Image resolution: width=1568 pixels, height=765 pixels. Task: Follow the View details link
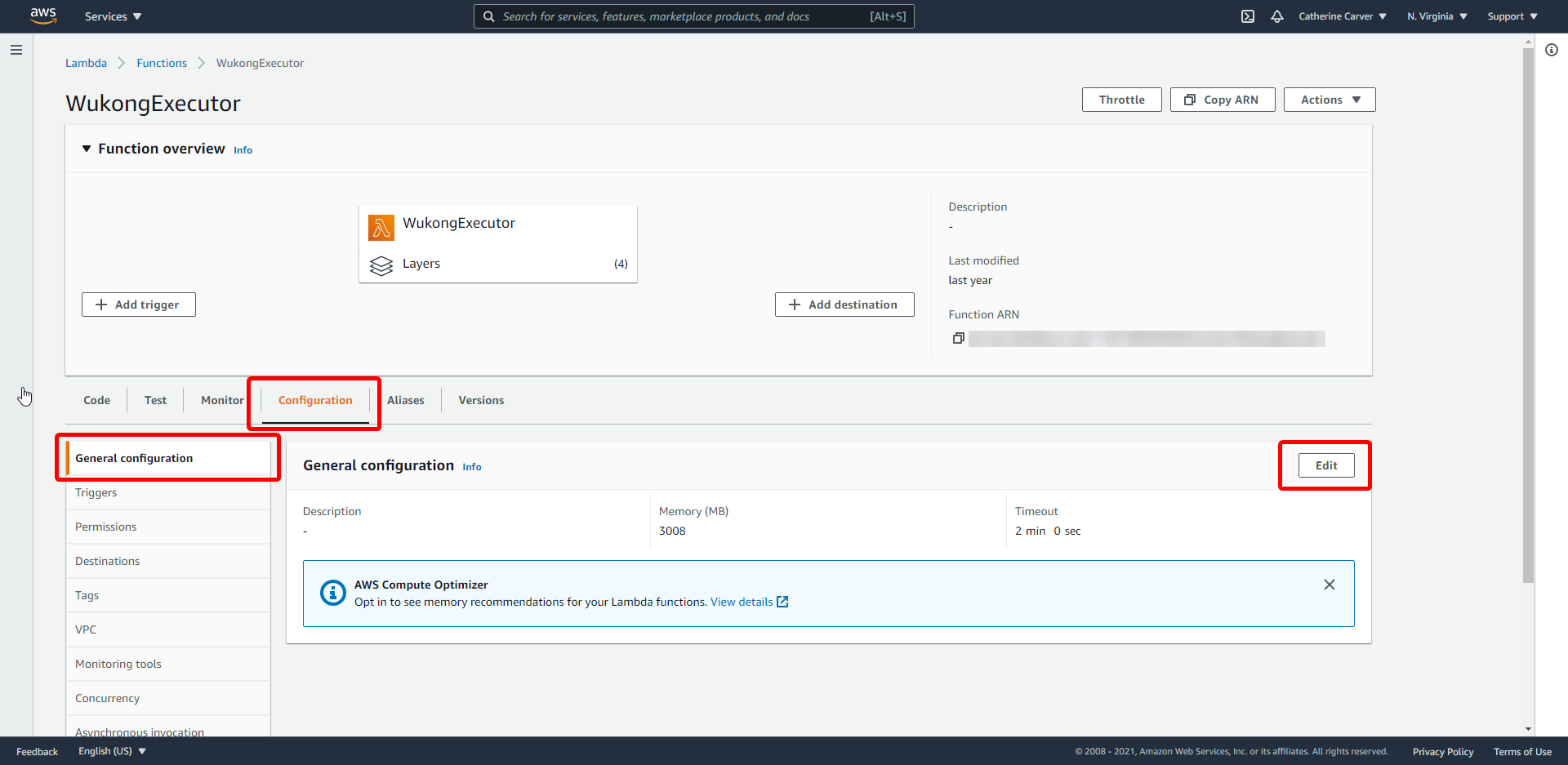pyautogui.click(x=742, y=602)
